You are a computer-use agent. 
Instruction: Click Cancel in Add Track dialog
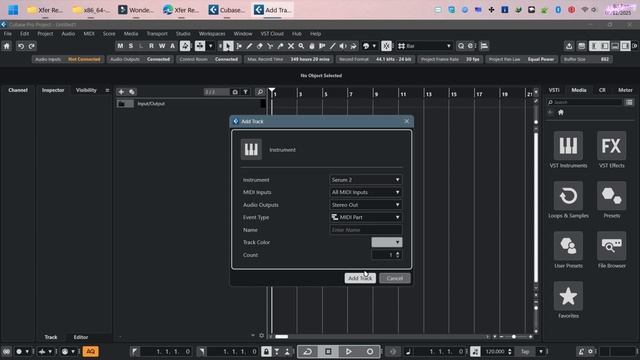pos(395,278)
